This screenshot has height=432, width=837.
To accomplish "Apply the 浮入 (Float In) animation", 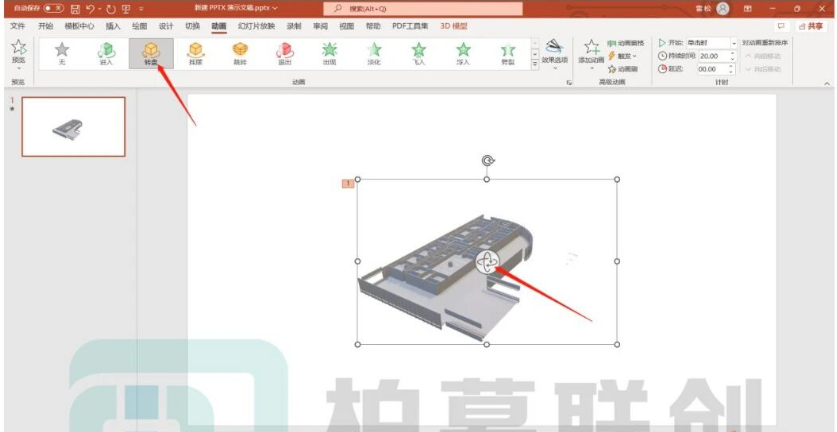I will coord(463,53).
